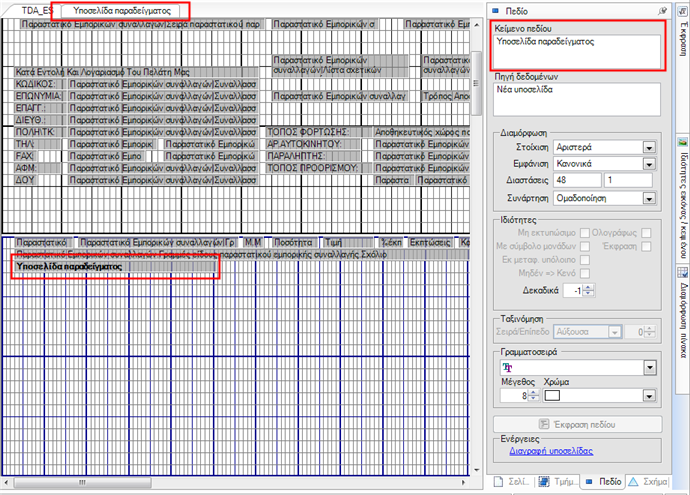
Task: Select the ΕΠΩΝΥΜΙΑ: label field
Action: click(x=38, y=96)
